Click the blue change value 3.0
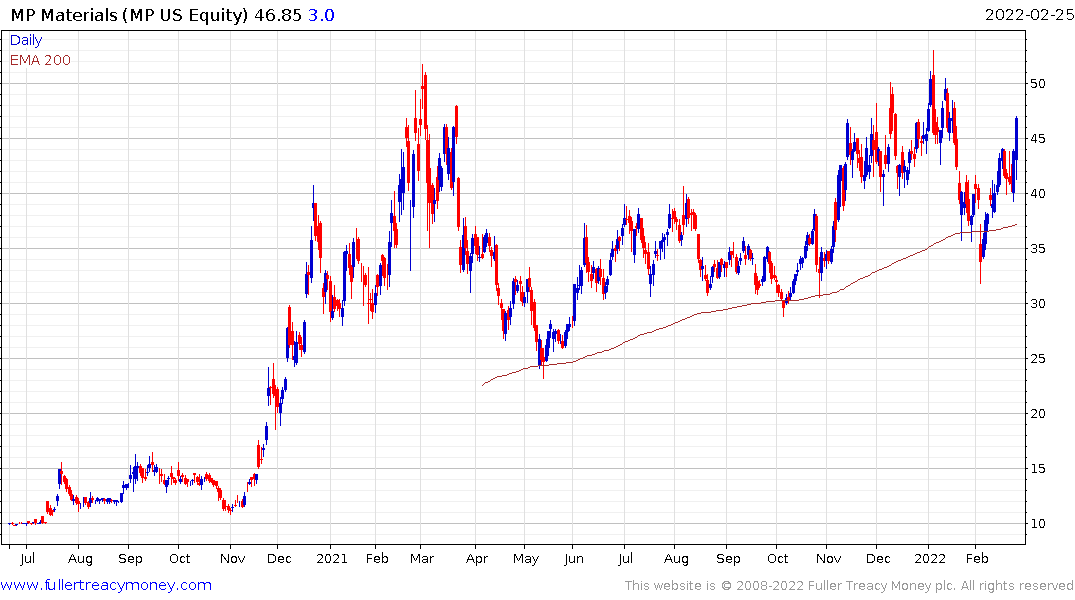This screenshot has height=600, width=1075. click(x=321, y=15)
